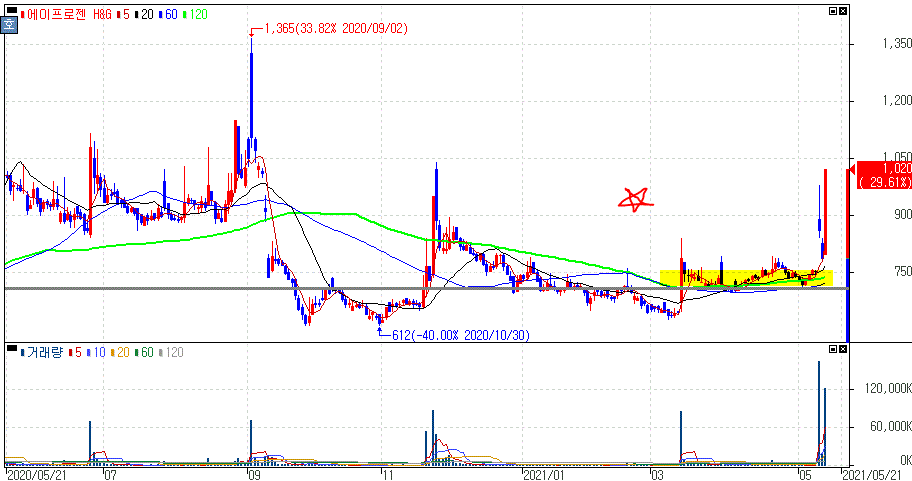
Task: Click the gray horizontal support line
Action: point(425,288)
